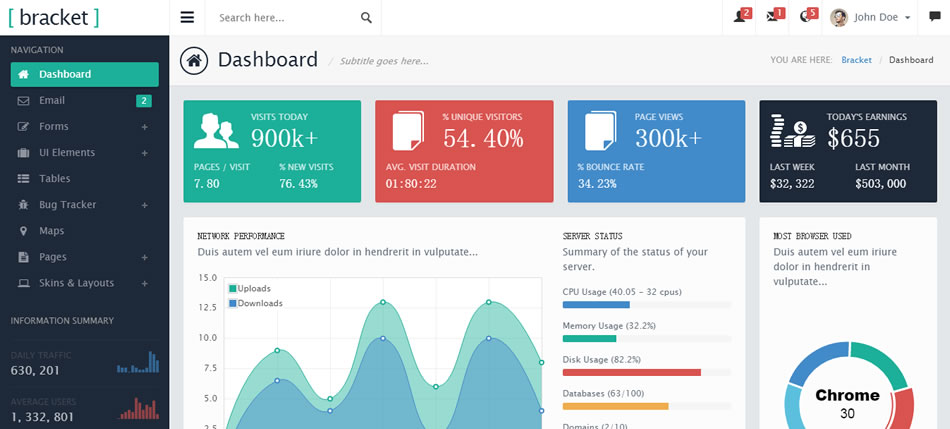Click John Doe's avatar picture

tap(839, 18)
